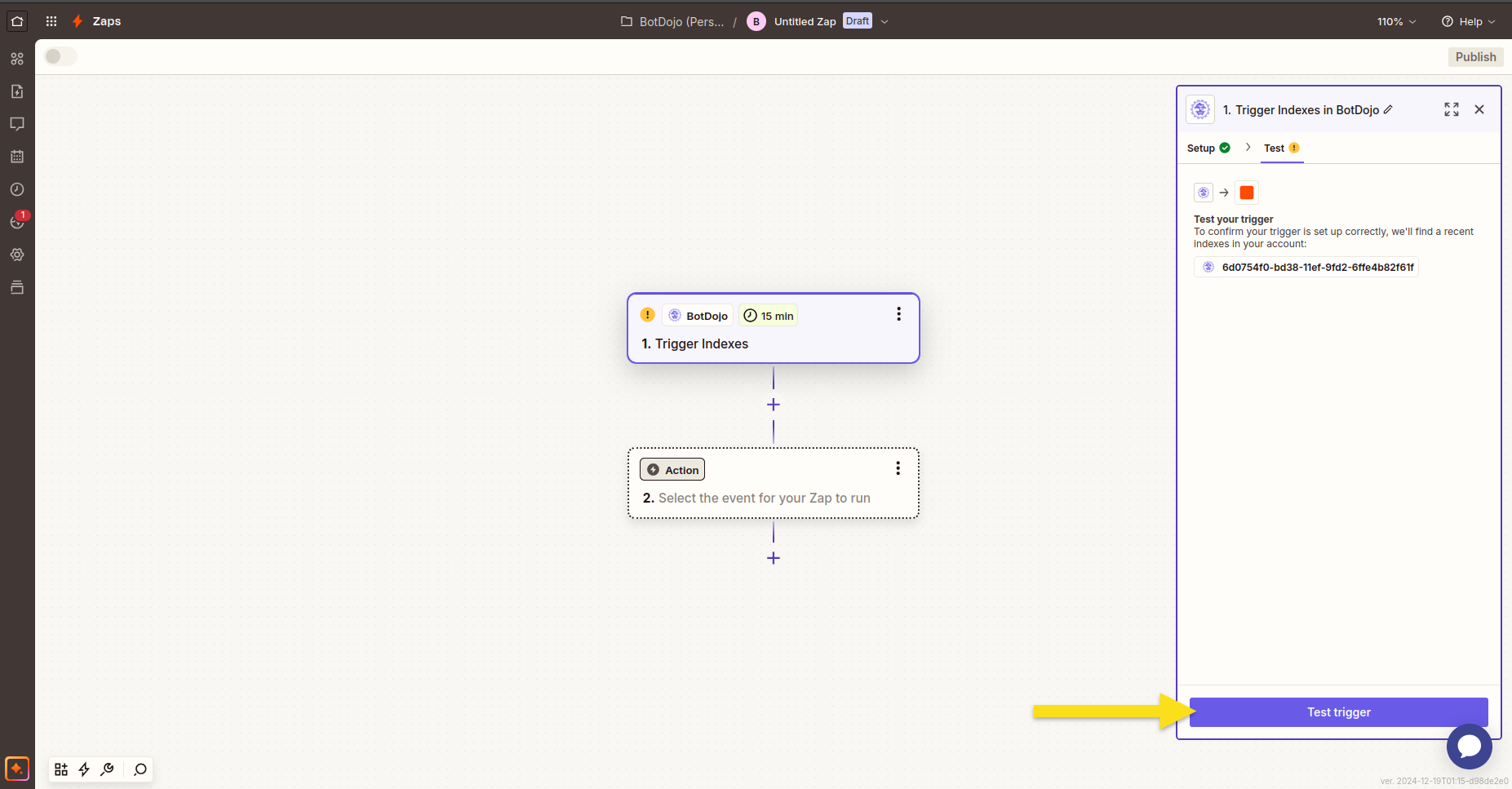Open the Trigger Indexes step three-dot menu
The image size is (1512, 789).
tap(898, 314)
